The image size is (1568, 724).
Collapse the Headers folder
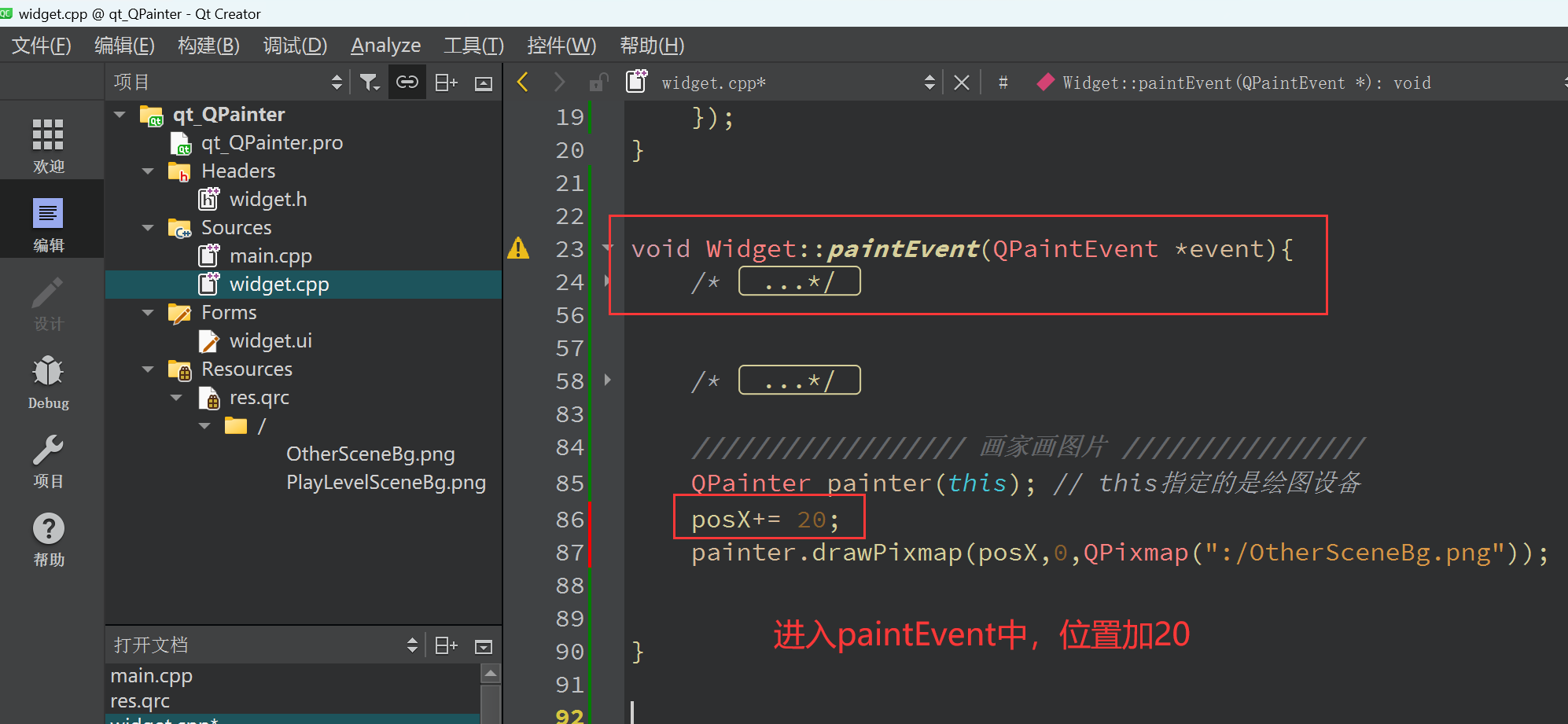coord(149,171)
